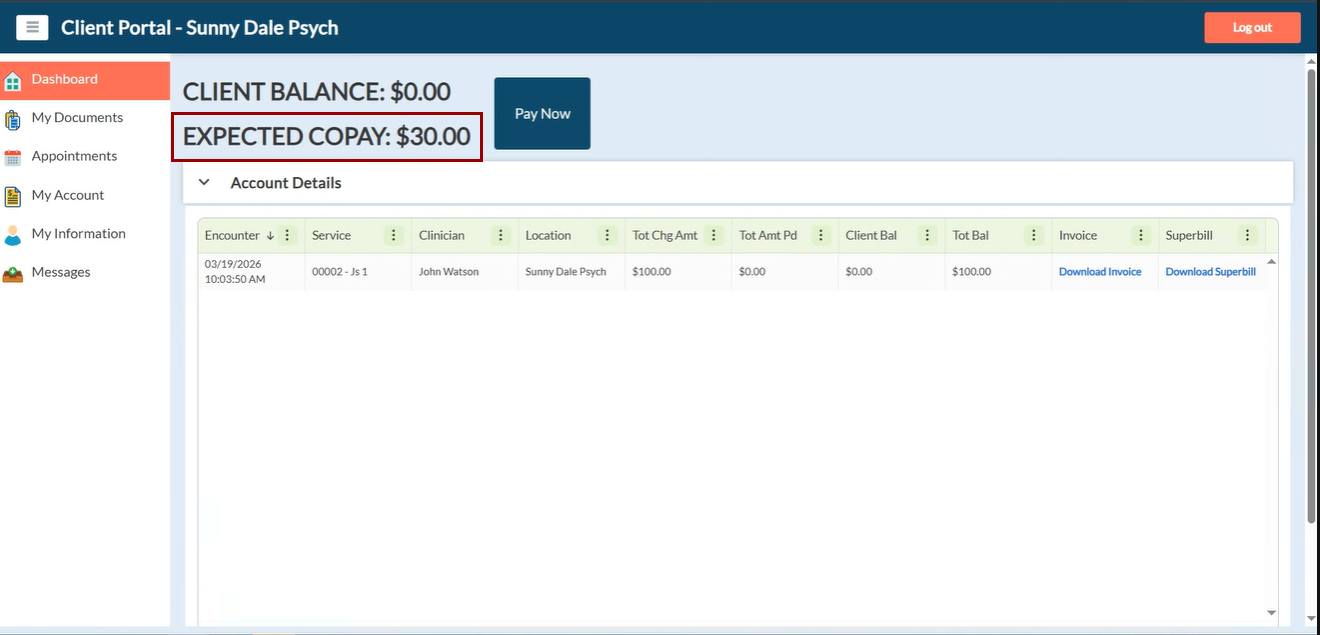Image resolution: width=1320 pixels, height=635 pixels.
Task: Click the My Account invoice icon
Action: 13,196
